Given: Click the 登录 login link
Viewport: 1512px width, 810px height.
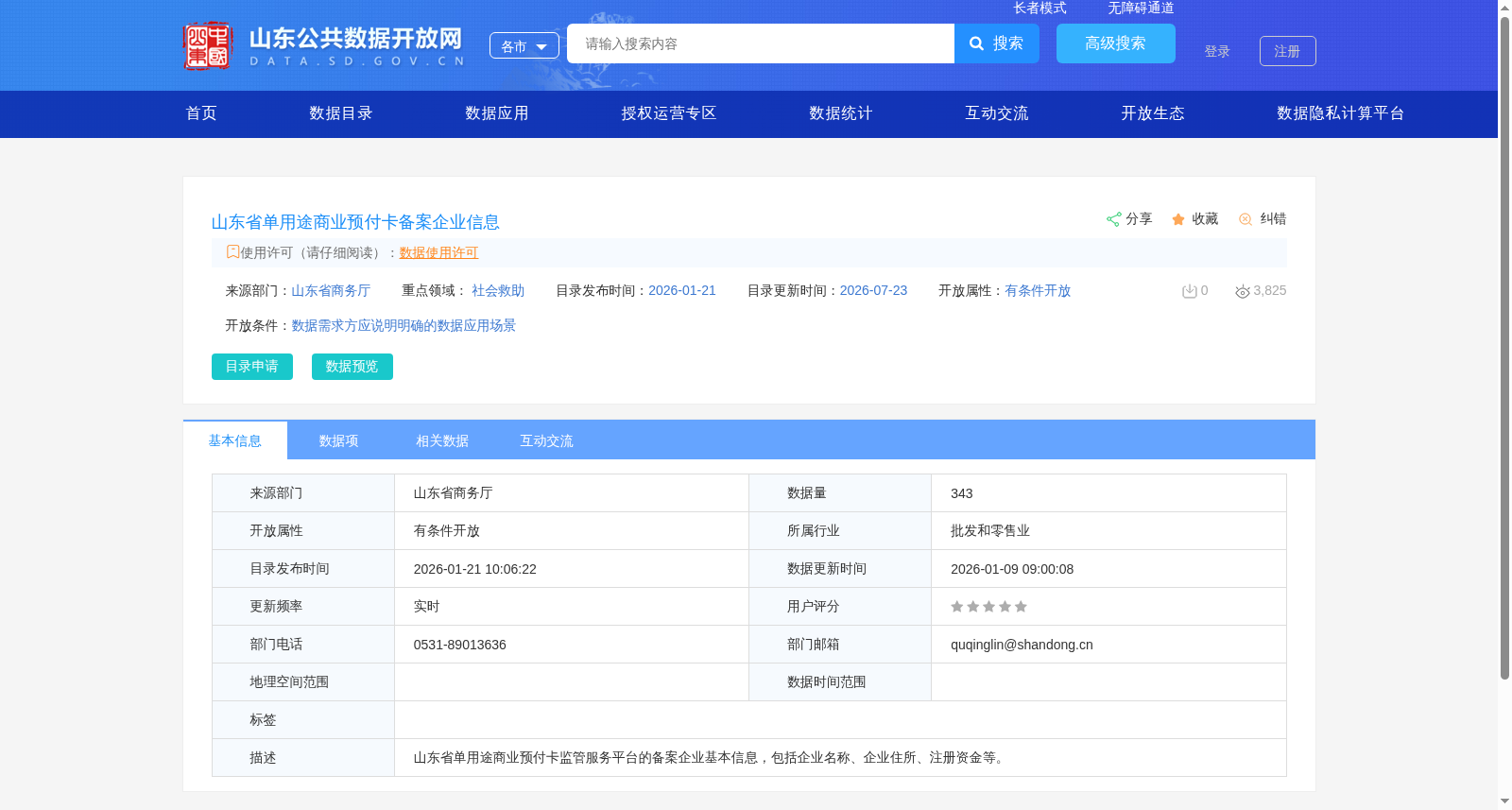Looking at the screenshot, I should tap(1217, 51).
